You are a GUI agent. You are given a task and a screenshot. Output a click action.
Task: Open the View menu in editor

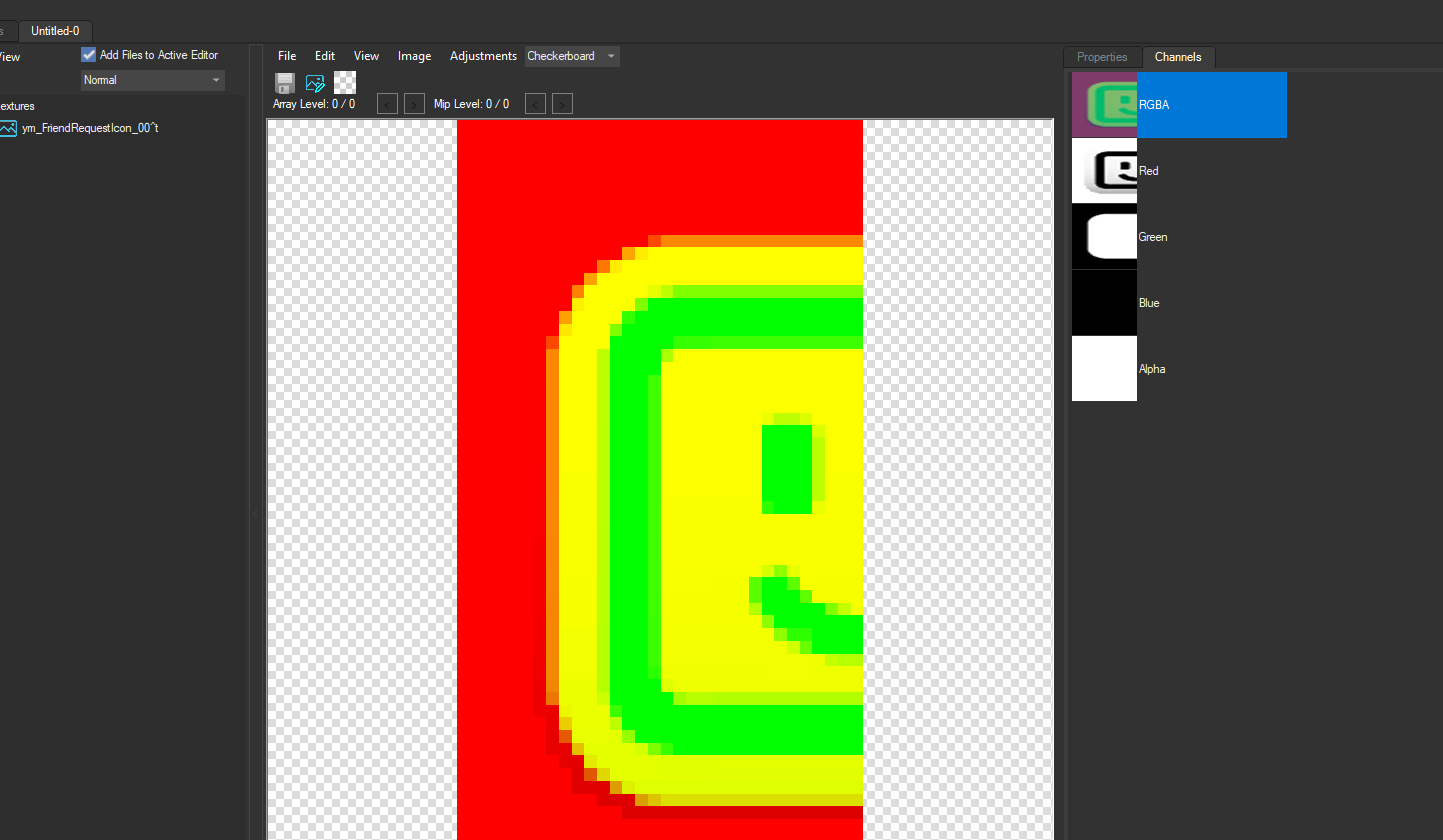[366, 56]
